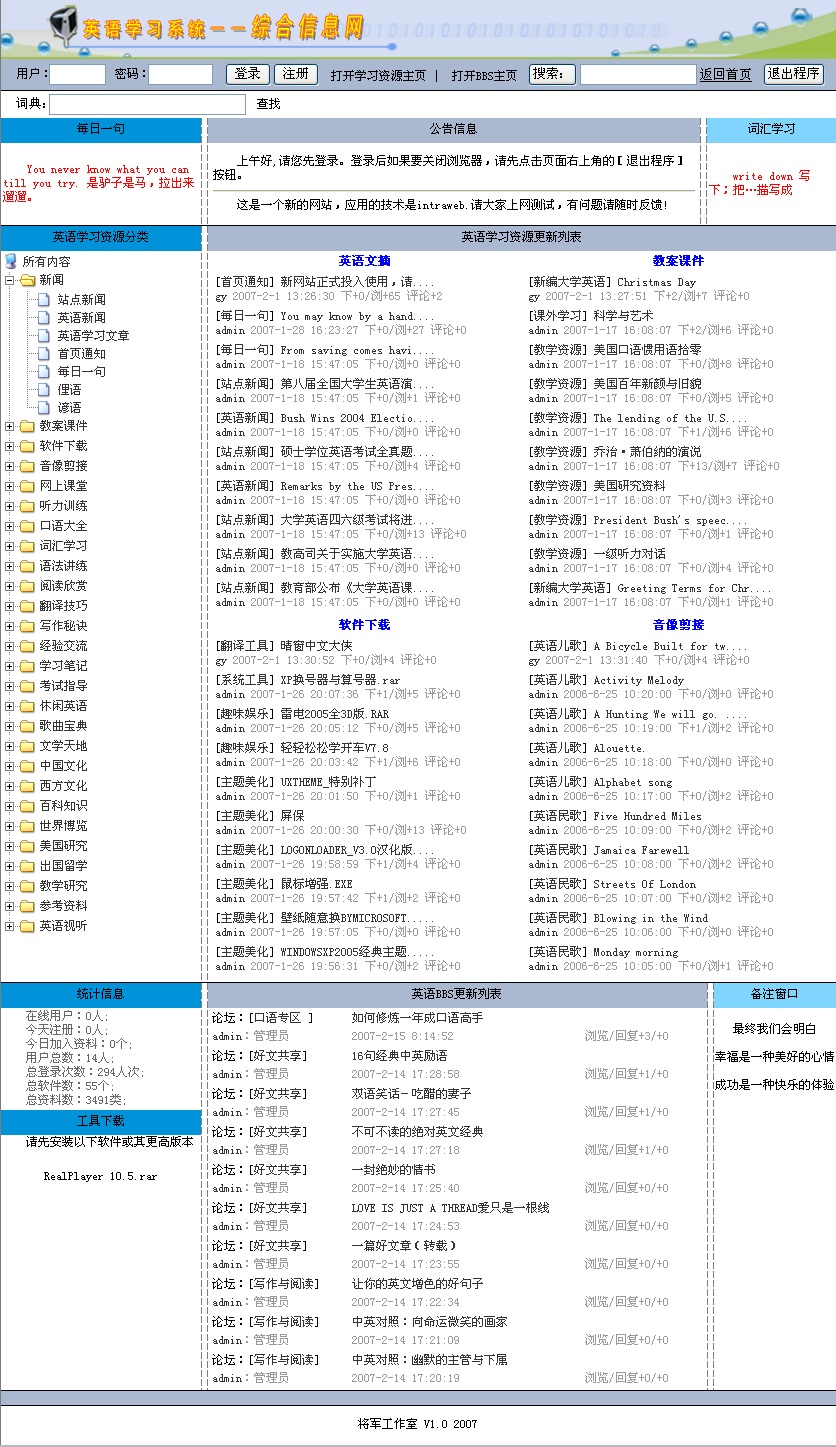Expand the 词汇学习 tree node

(x=10, y=546)
